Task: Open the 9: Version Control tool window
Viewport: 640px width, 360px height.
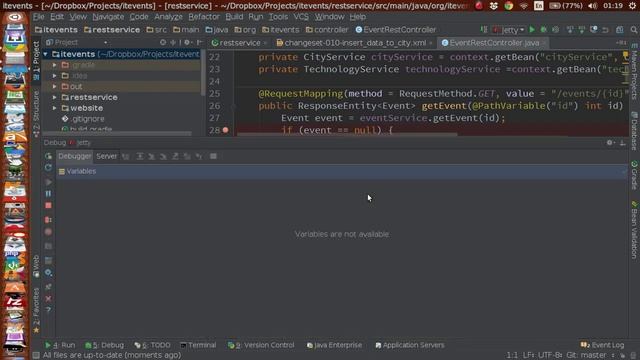Action: pos(261,345)
